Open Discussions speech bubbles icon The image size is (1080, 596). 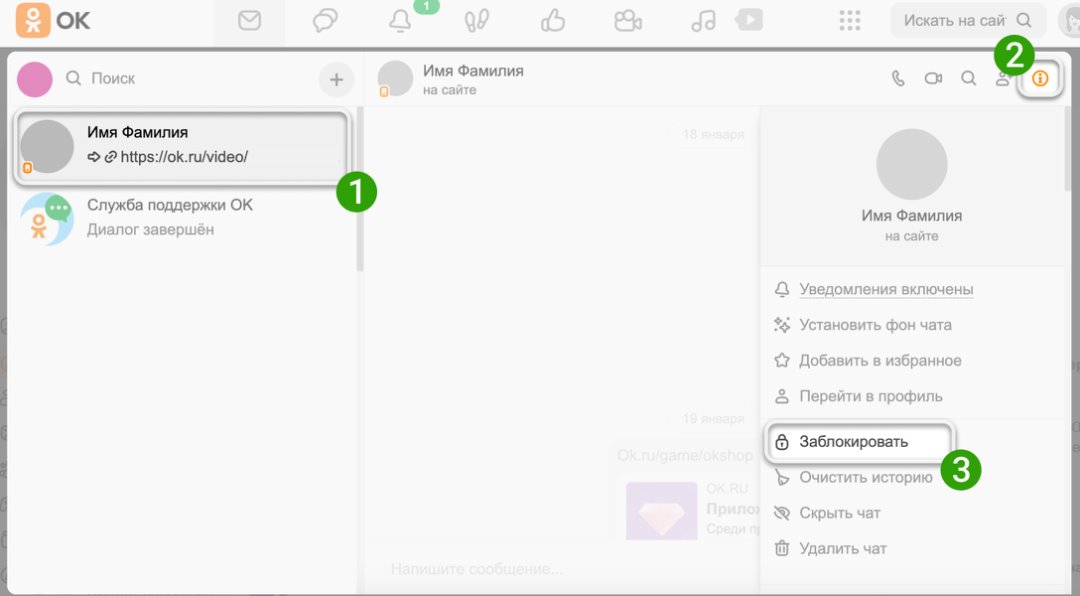click(325, 21)
